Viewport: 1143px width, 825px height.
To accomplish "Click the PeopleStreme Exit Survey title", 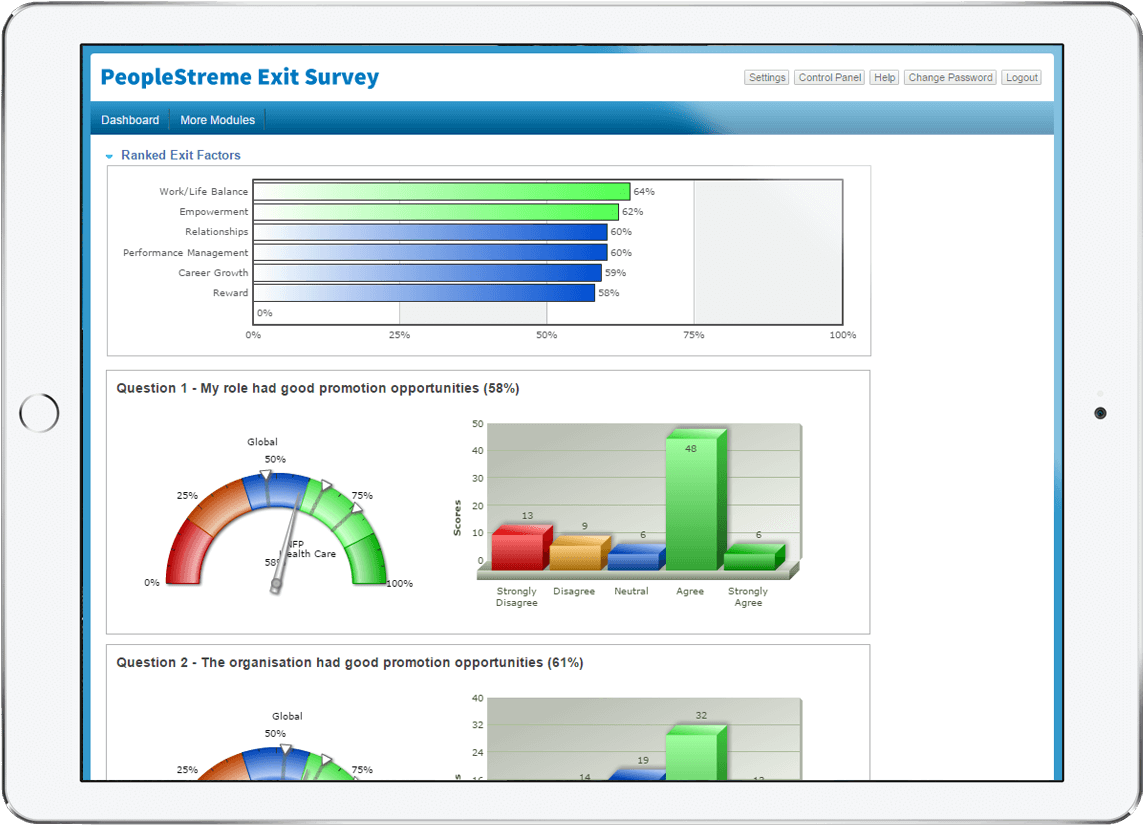I will pyautogui.click(x=240, y=77).
